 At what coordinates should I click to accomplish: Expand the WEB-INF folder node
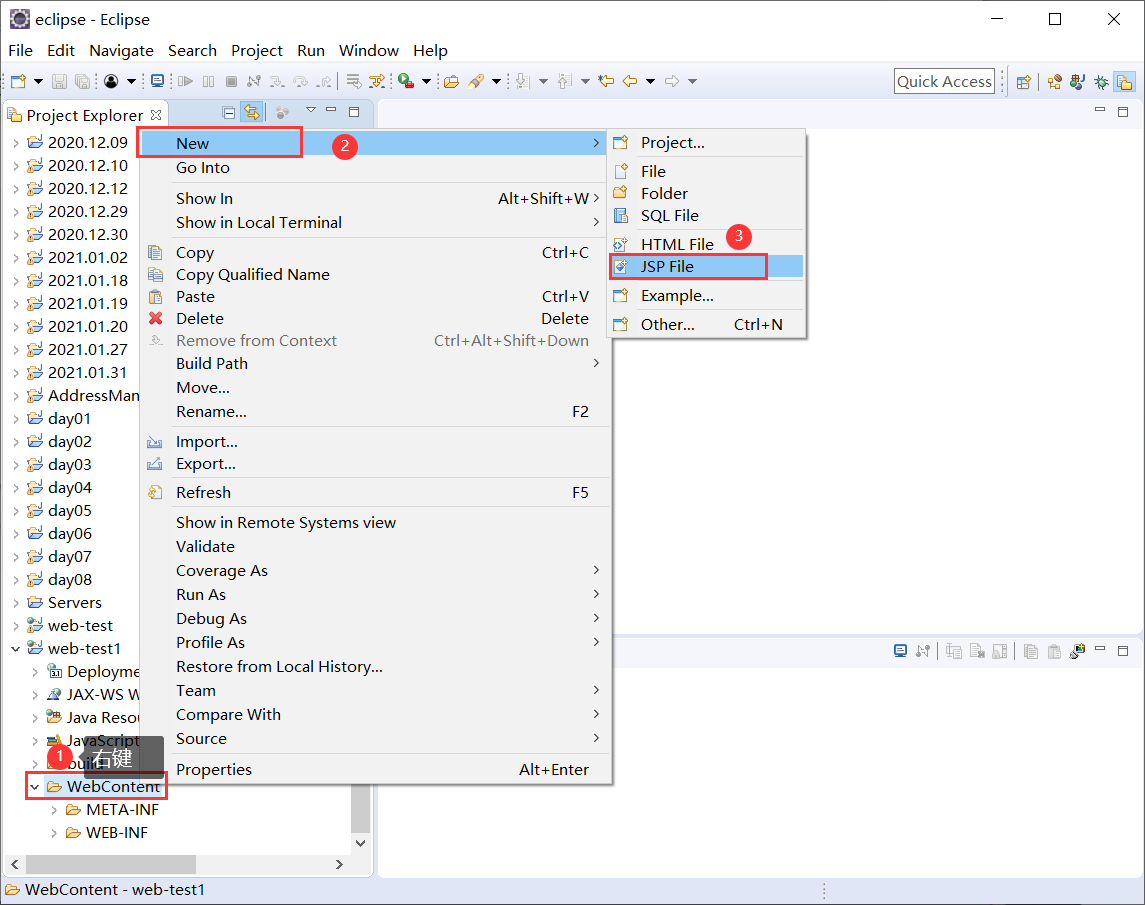[54, 833]
